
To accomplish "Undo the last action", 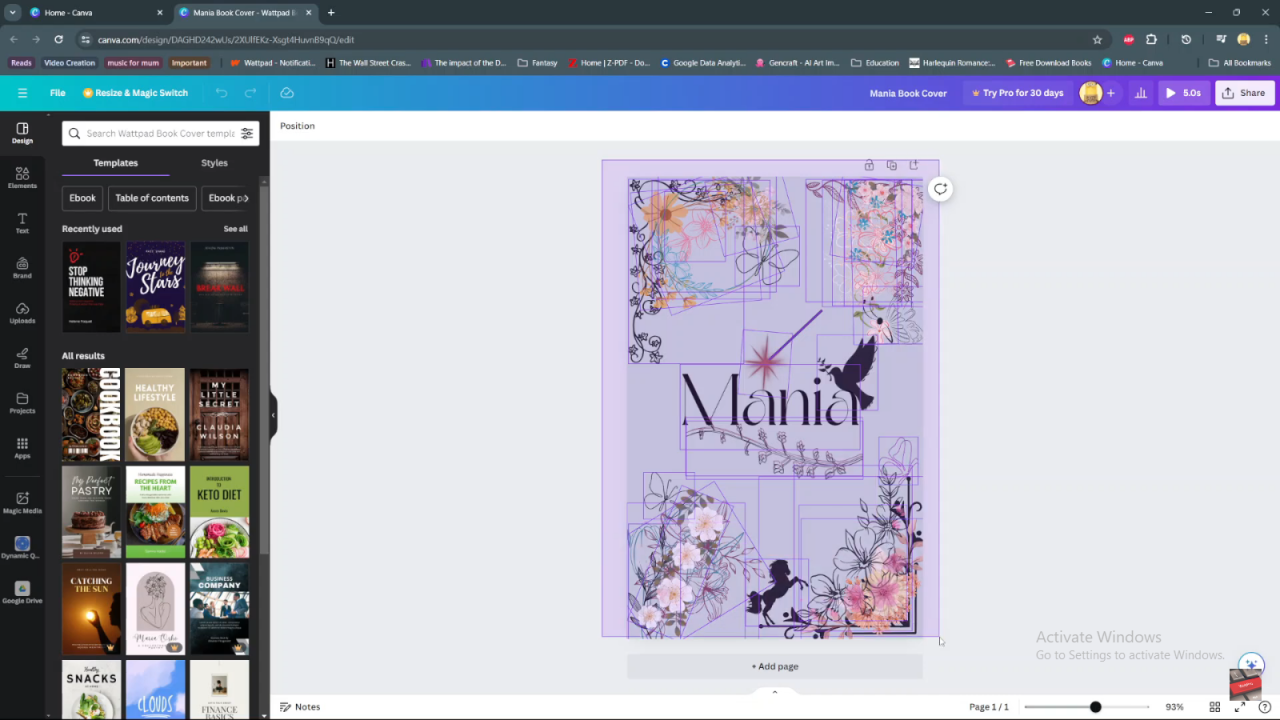I will (x=221, y=93).
